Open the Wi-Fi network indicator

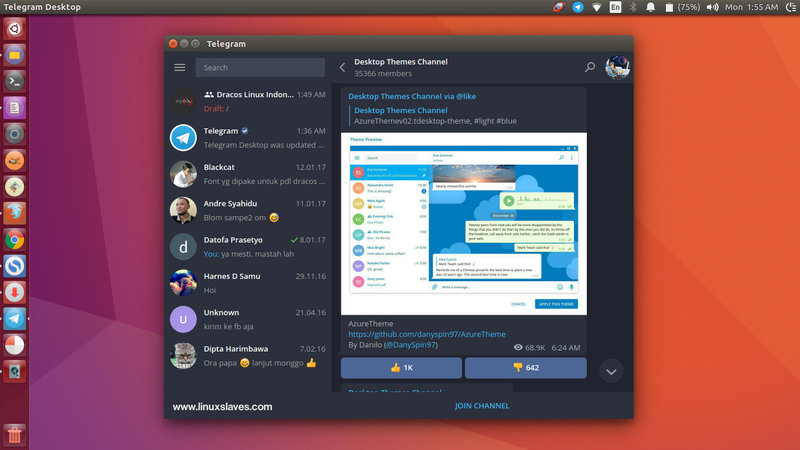tap(596, 7)
